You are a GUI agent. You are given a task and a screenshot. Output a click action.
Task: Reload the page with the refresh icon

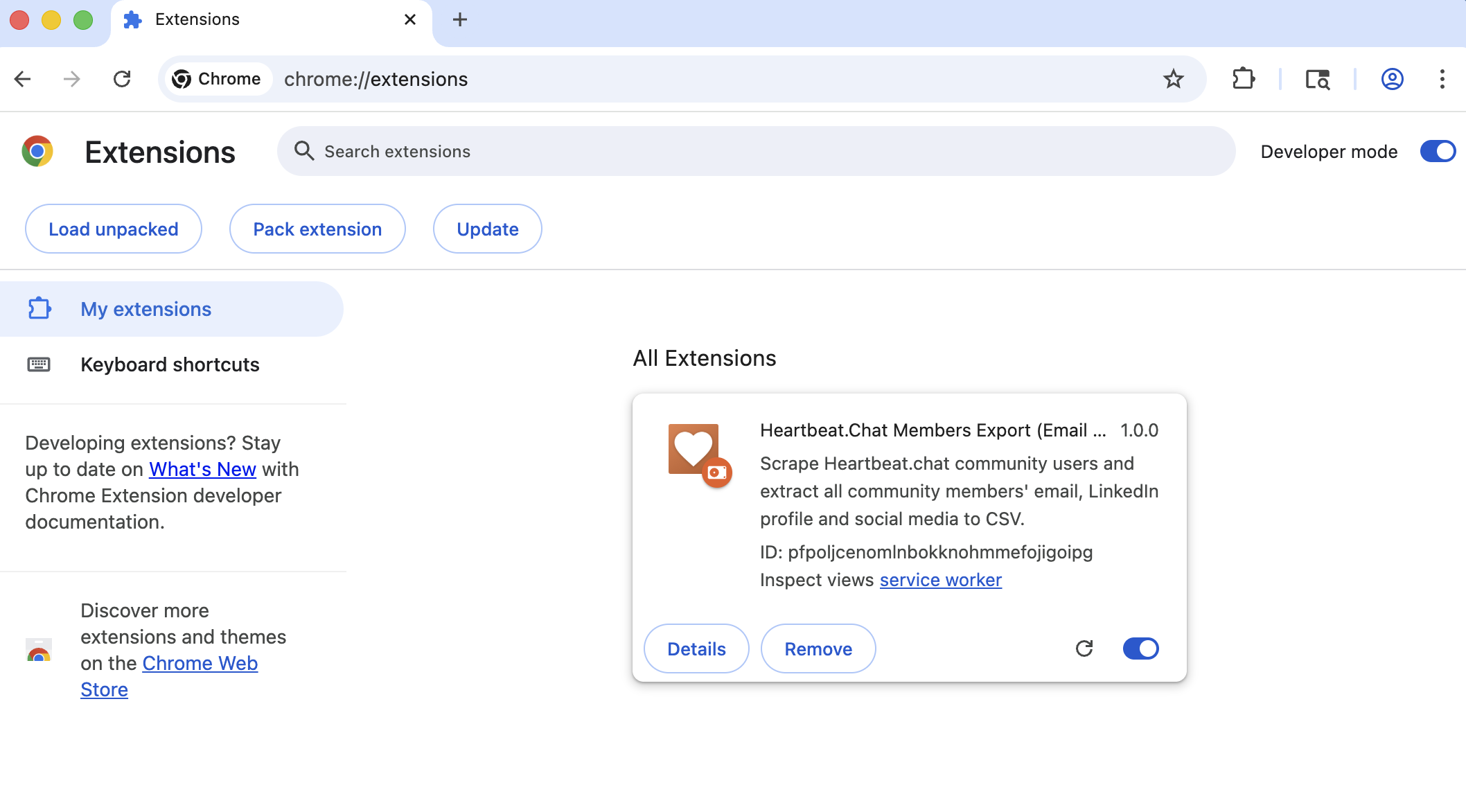click(x=122, y=79)
